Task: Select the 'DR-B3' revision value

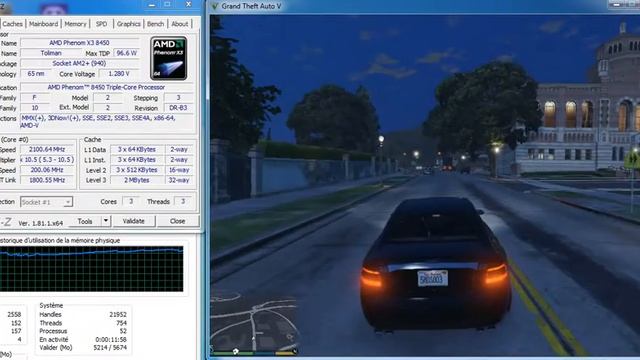Action: coord(178,108)
